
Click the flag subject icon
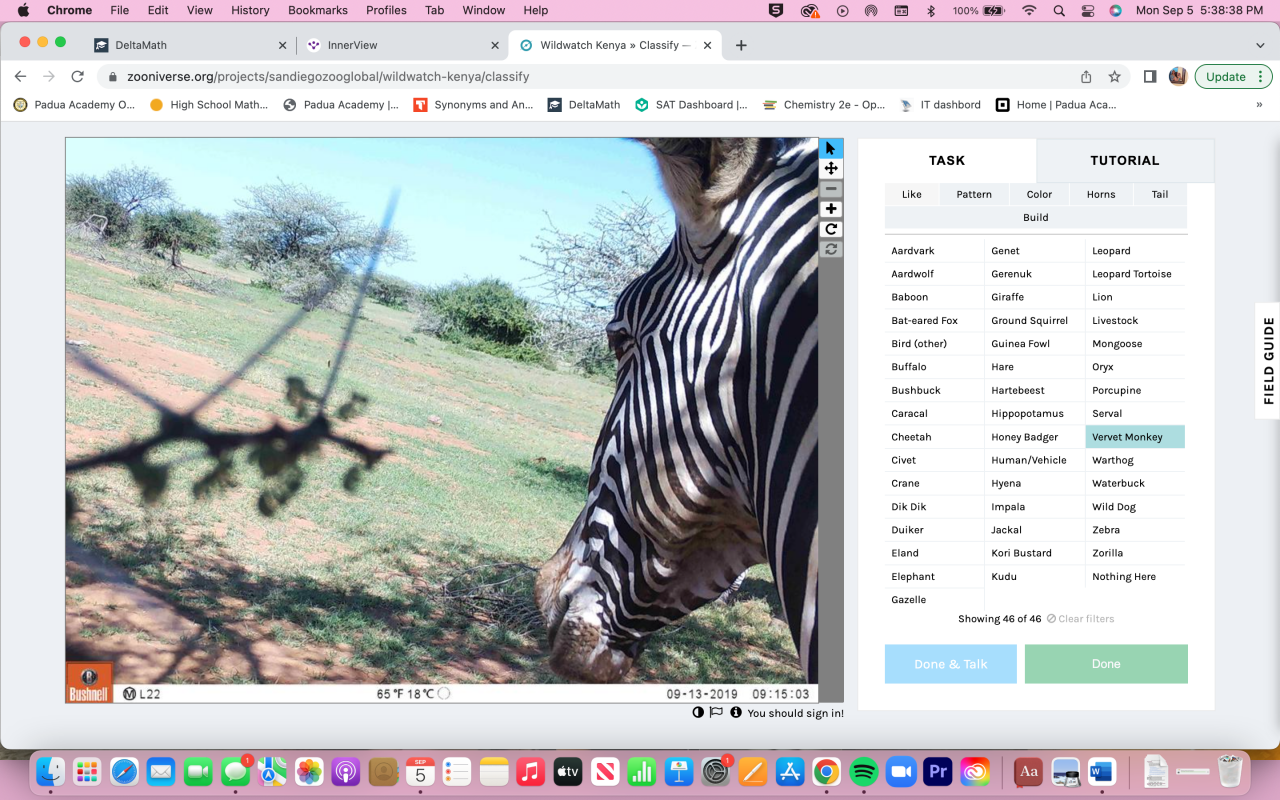click(x=716, y=713)
